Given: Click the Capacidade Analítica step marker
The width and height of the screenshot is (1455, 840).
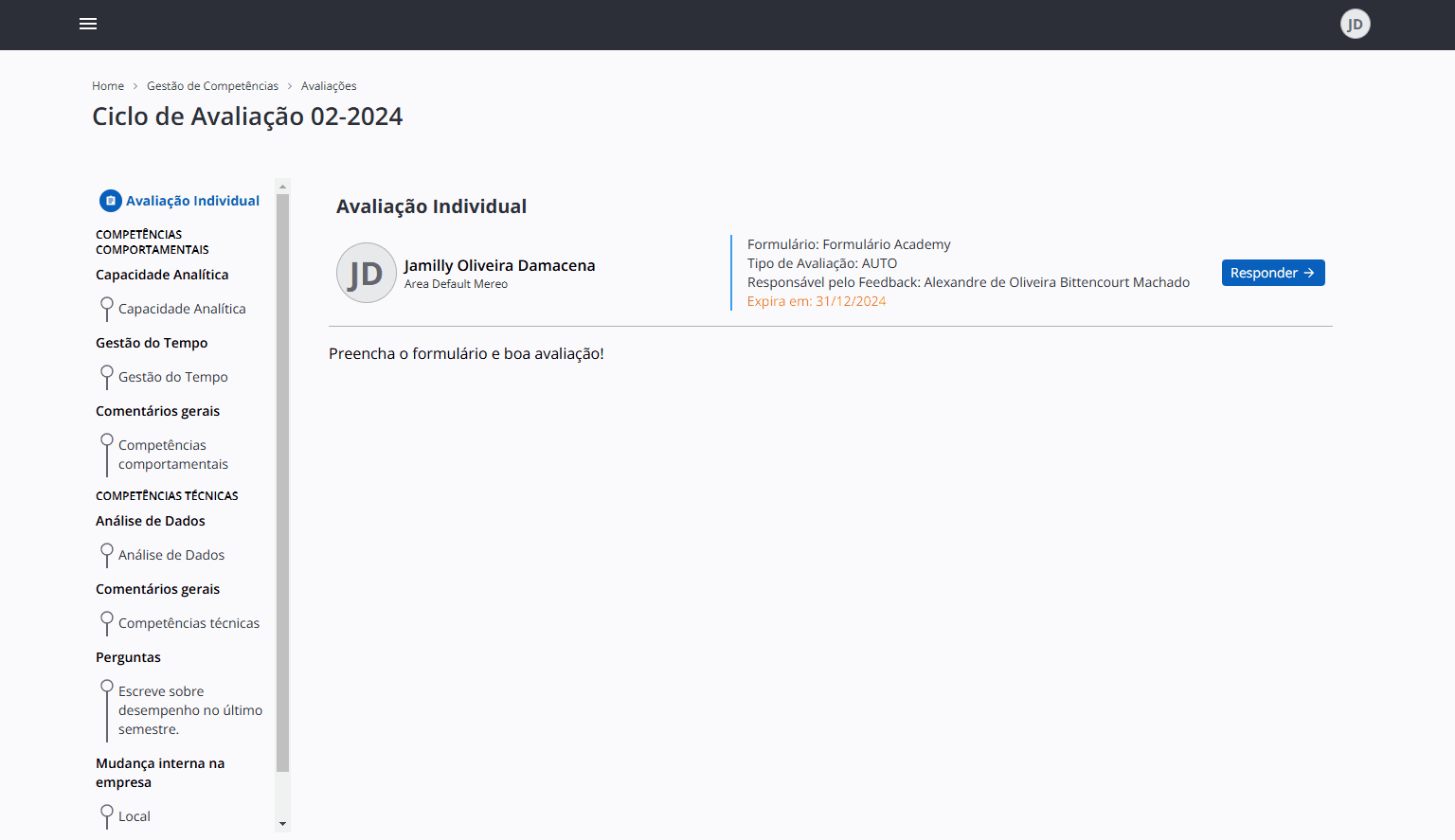Looking at the screenshot, I should click(x=107, y=305).
